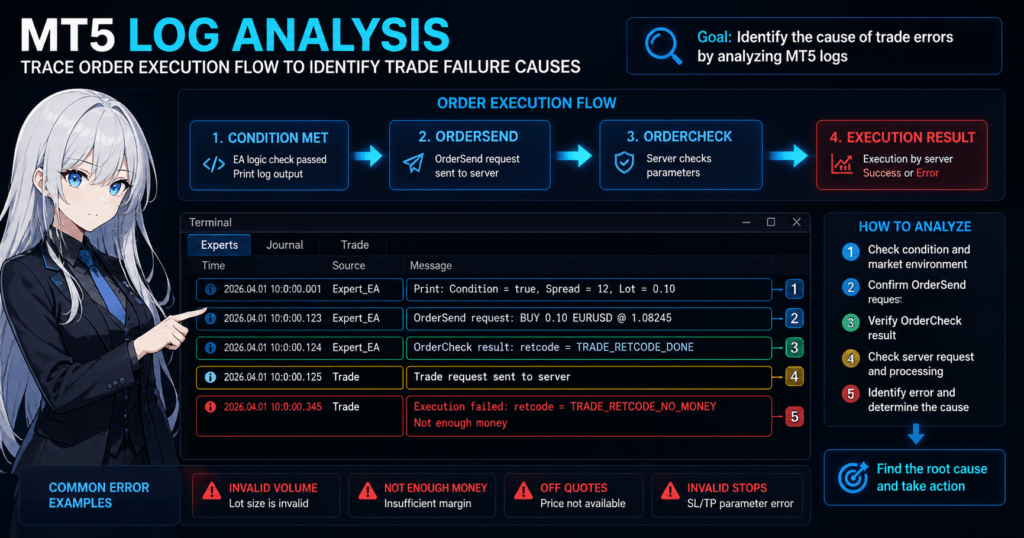Click the HOW TO ANALYZE heading
The image size is (1024, 538).
pos(914,227)
